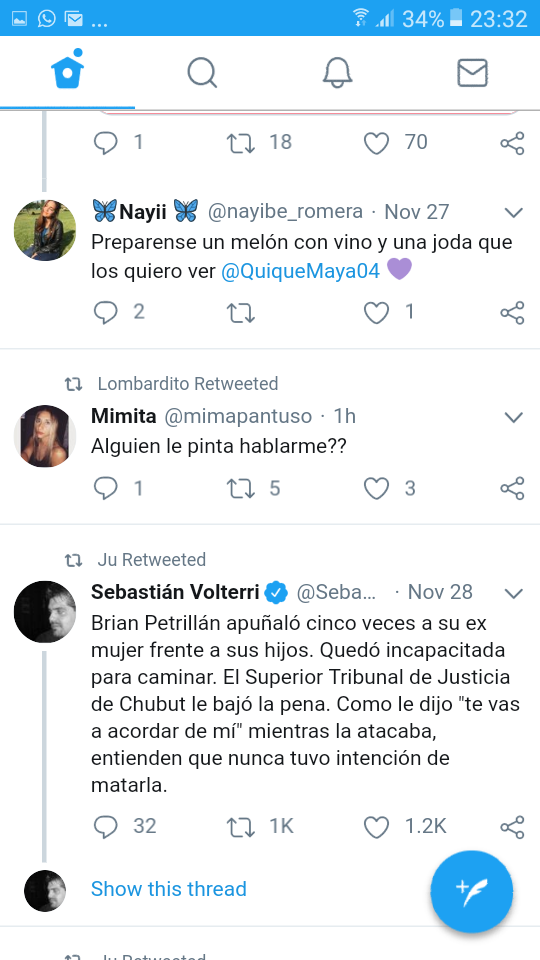Open the Notifications bell tab

[x=337, y=73]
